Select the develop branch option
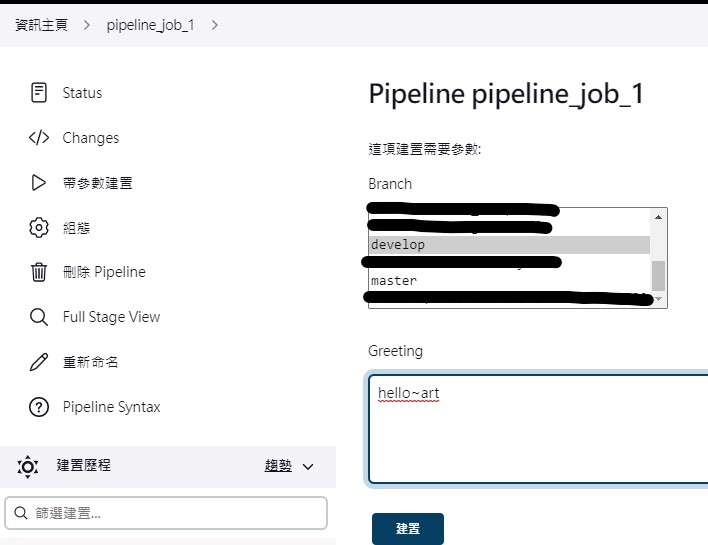This screenshot has width=708, height=545. pyautogui.click(x=509, y=245)
